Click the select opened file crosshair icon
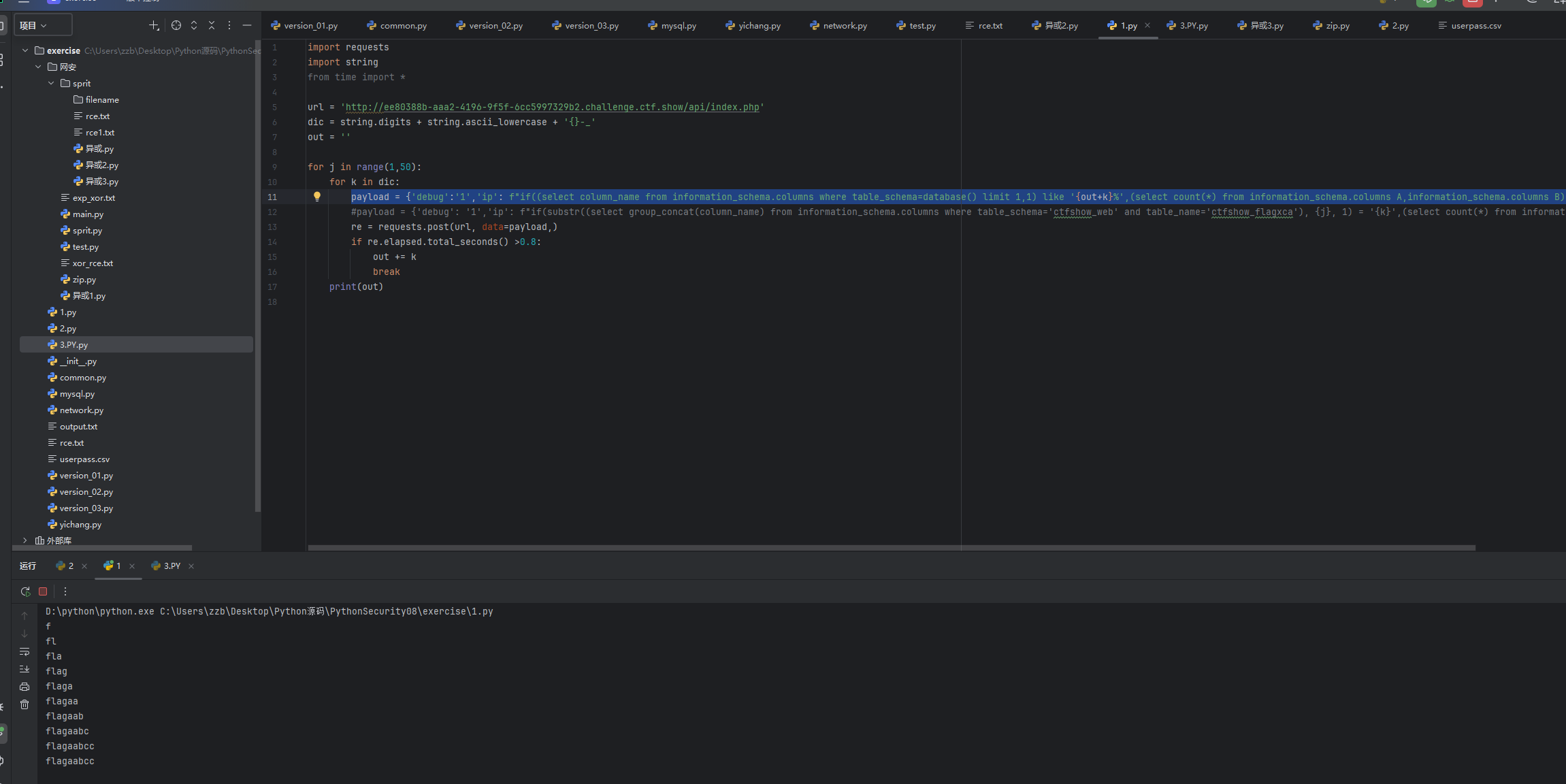 (176, 25)
